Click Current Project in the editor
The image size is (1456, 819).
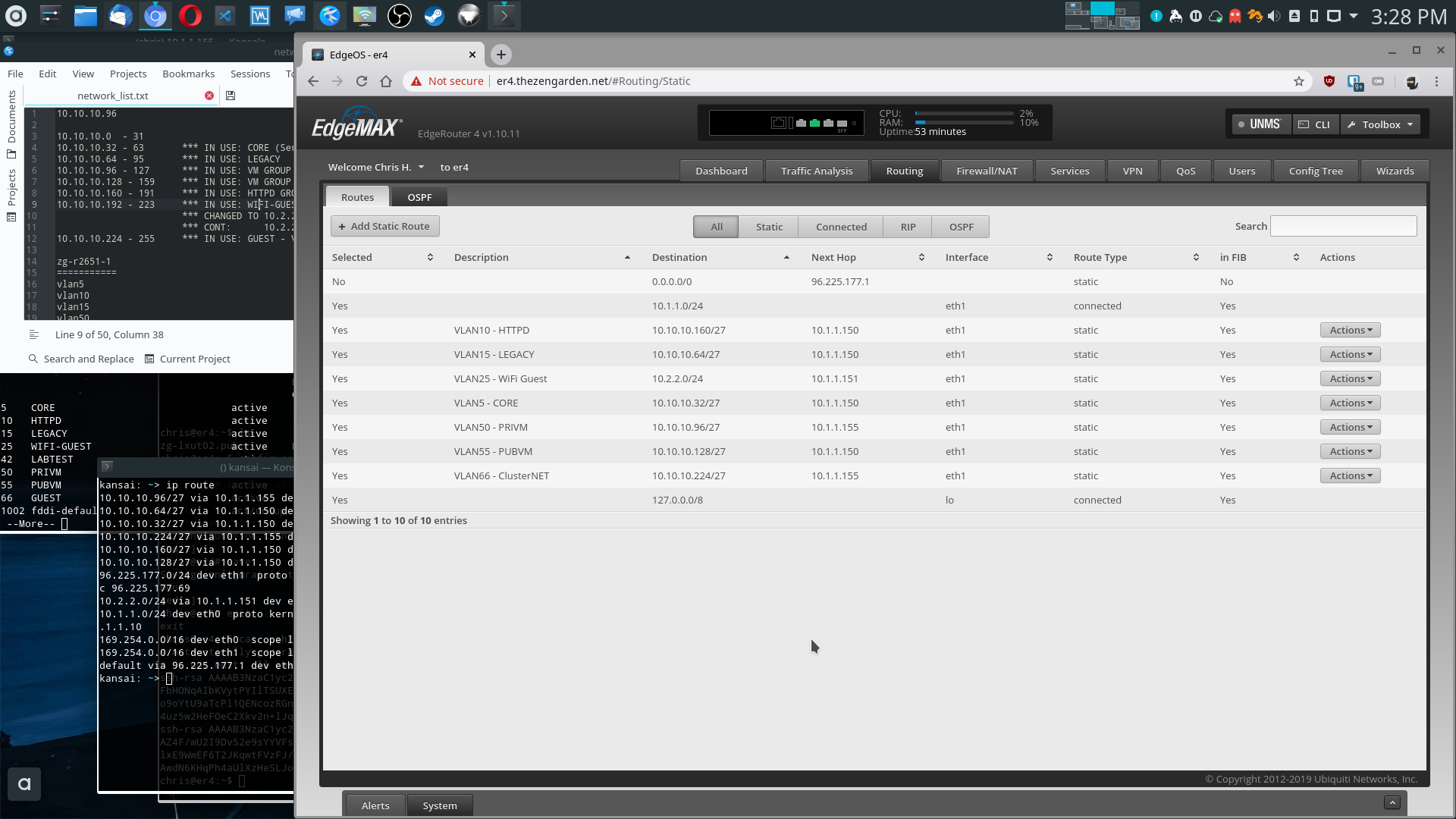coord(187,359)
